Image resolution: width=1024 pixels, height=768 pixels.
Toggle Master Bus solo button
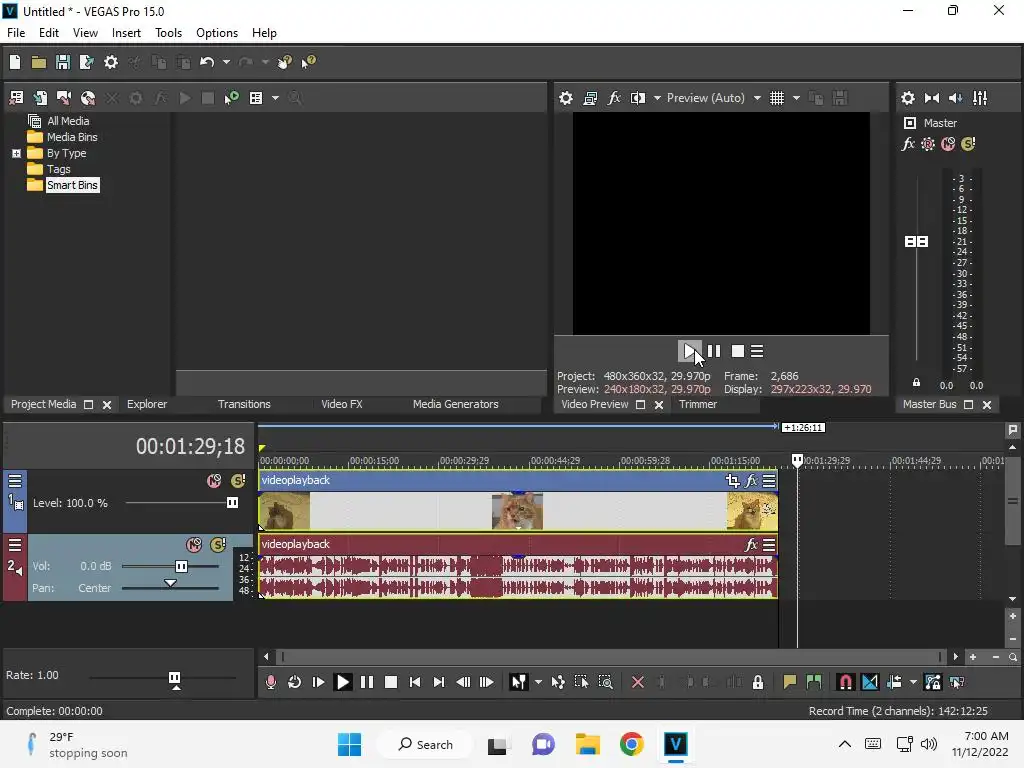coord(968,144)
